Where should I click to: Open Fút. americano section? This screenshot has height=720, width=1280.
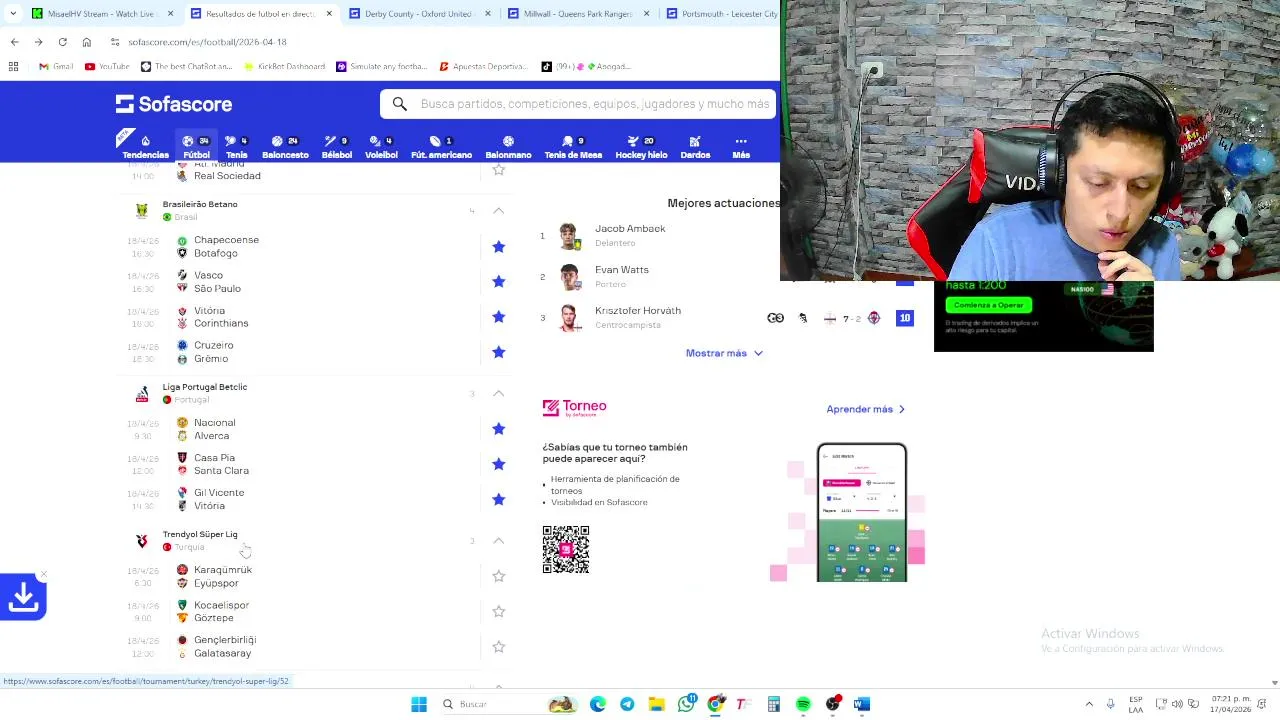click(441, 147)
